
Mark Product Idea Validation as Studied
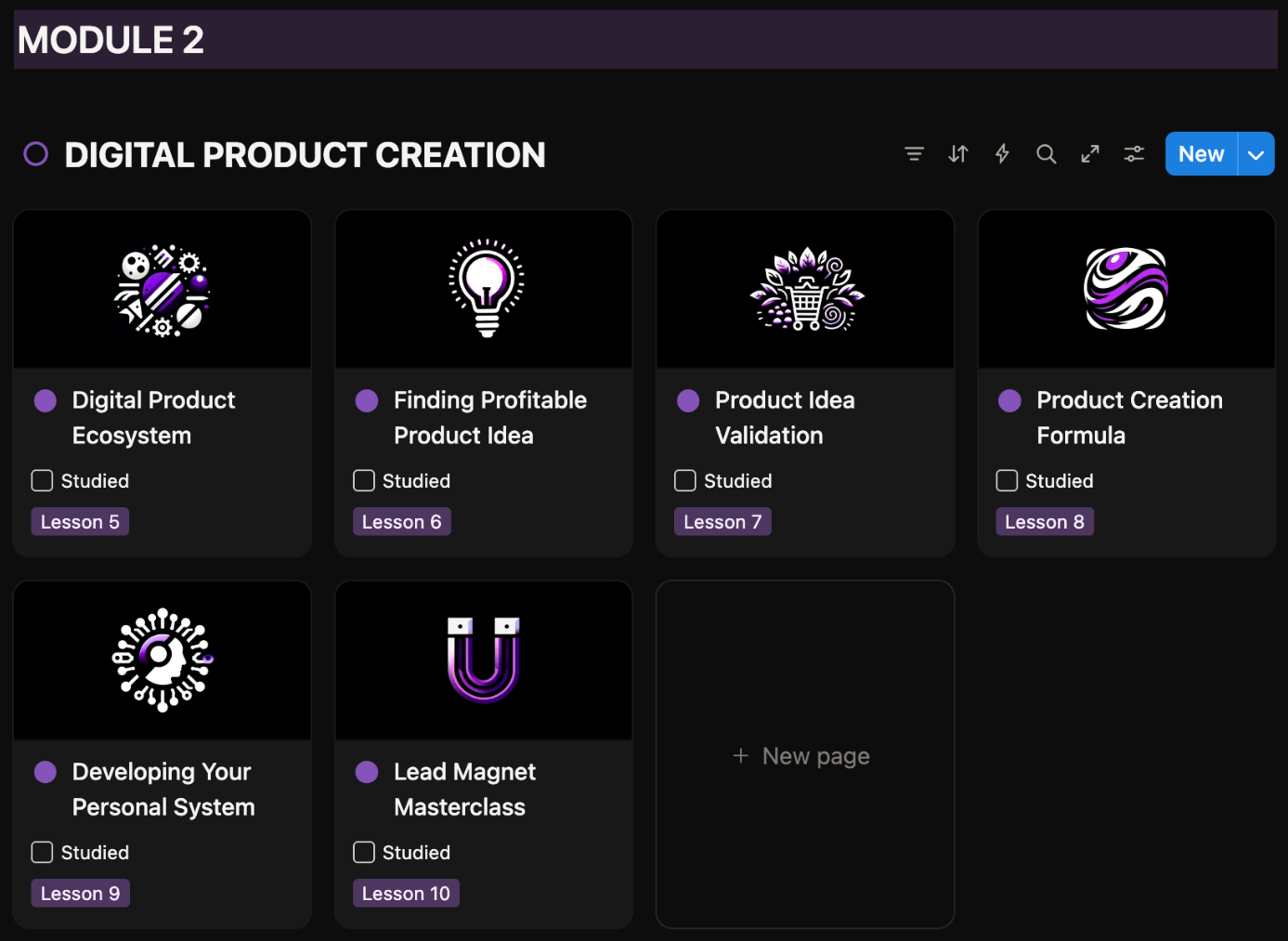click(685, 480)
